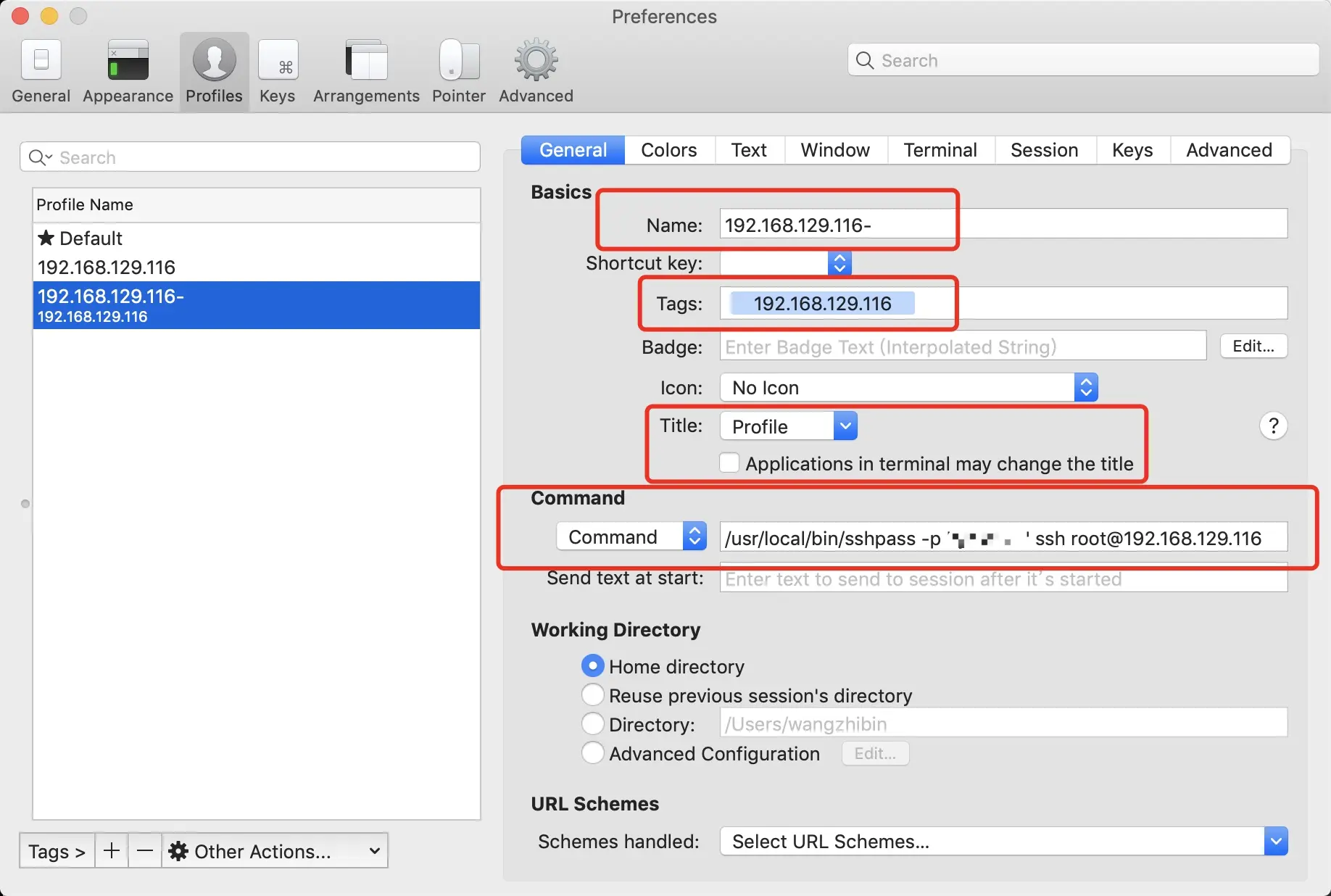Select Advanced Configuration radio option
This screenshot has height=896, width=1331.
coord(592,752)
